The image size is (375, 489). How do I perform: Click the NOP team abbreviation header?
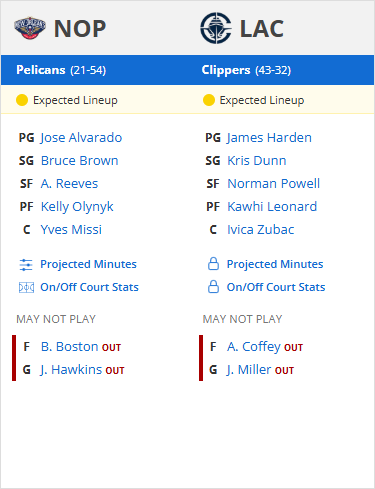[80, 29]
